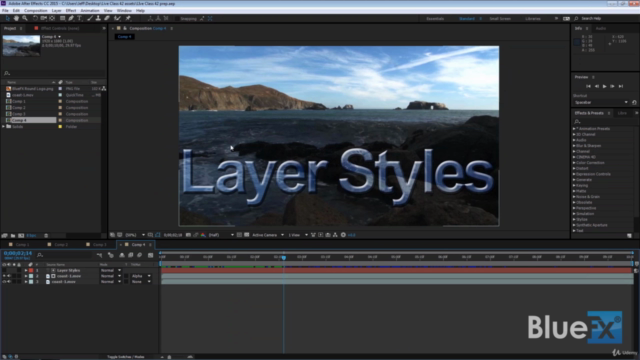This screenshot has width=640, height=360.
Task: Toggle audio of coast-1.mov layer 3
Action: tap(9, 282)
